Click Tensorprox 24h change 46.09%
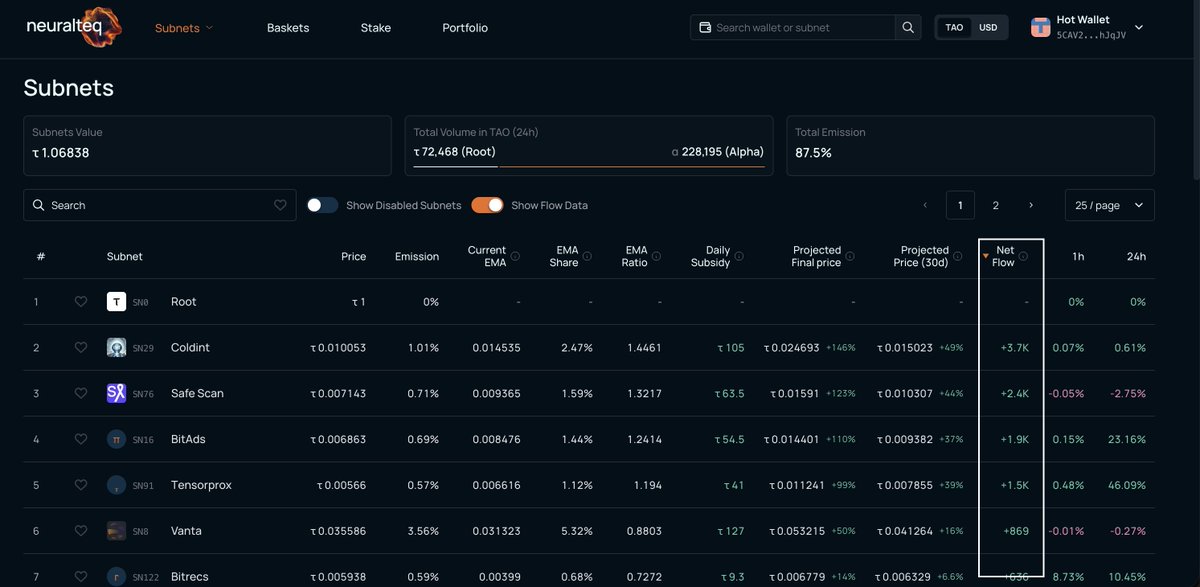Viewport: 1200px width, 587px height. (1127, 486)
